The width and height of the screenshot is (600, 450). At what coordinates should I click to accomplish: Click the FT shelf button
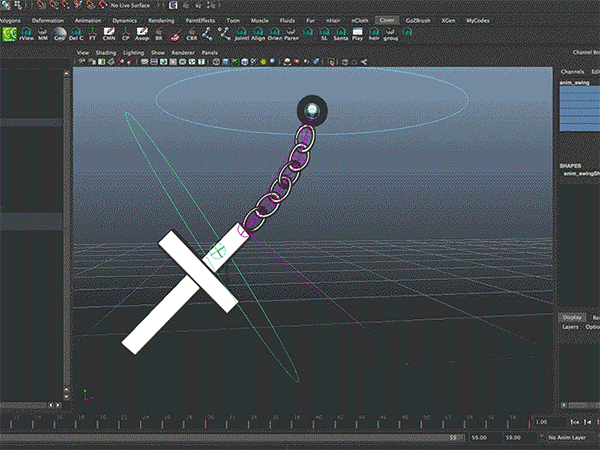pyautogui.click(x=92, y=34)
